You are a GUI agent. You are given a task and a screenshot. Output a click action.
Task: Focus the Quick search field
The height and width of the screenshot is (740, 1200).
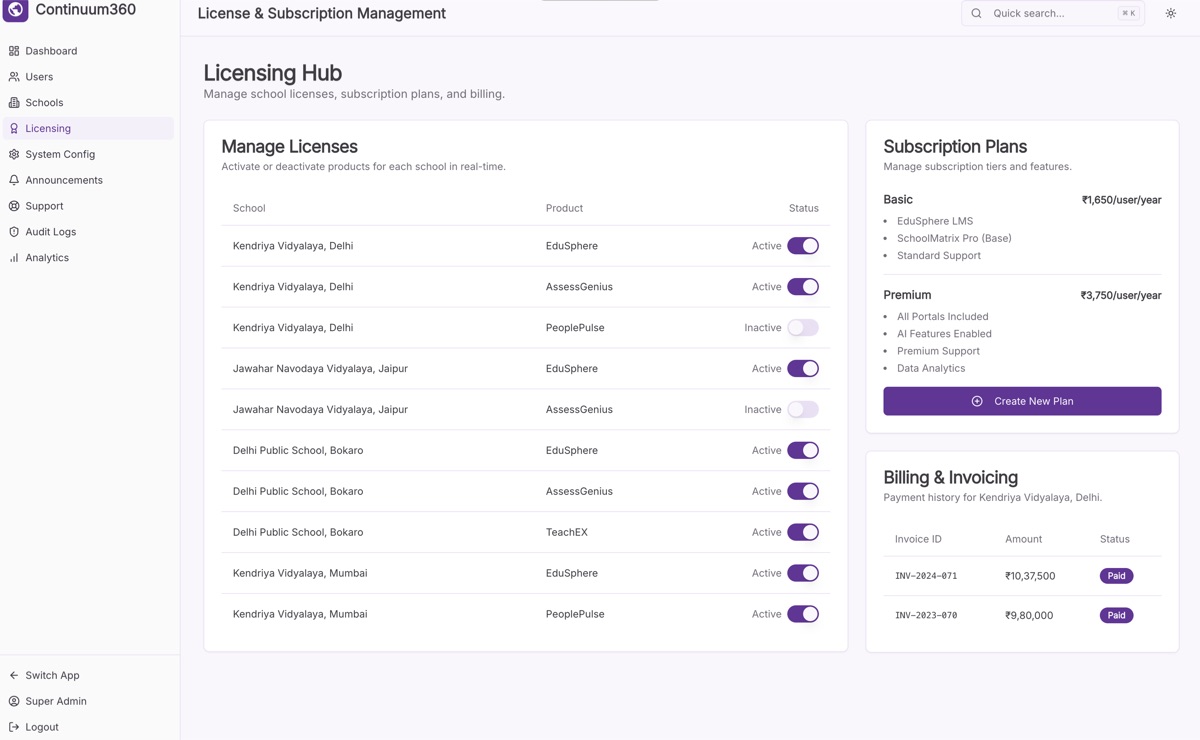point(1053,14)
